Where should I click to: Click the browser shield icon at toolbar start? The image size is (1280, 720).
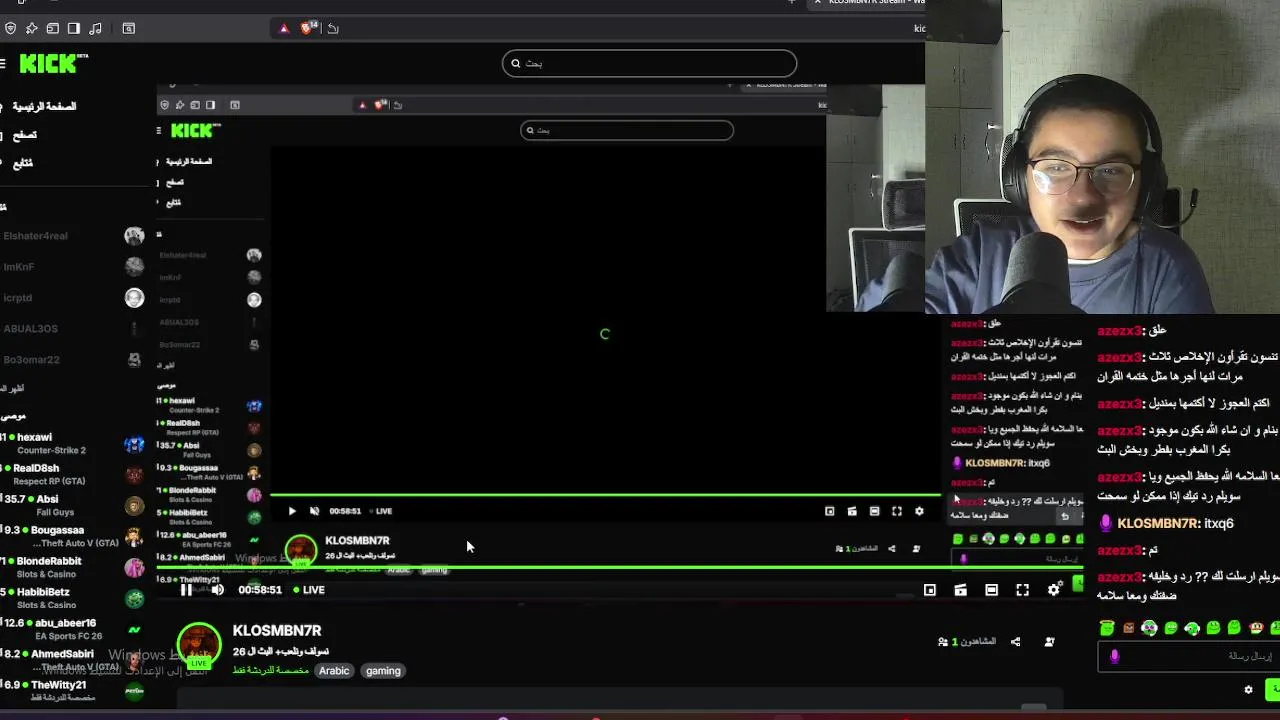pyautogui.click(x=10, y=28)
